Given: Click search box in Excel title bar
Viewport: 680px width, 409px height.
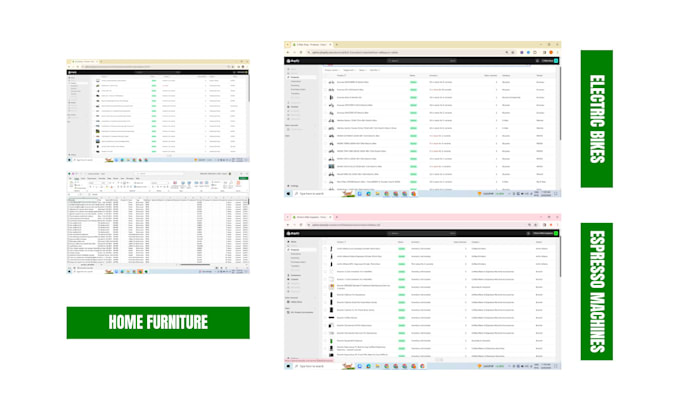Looking at the screenshot, I should click(160, 173).
